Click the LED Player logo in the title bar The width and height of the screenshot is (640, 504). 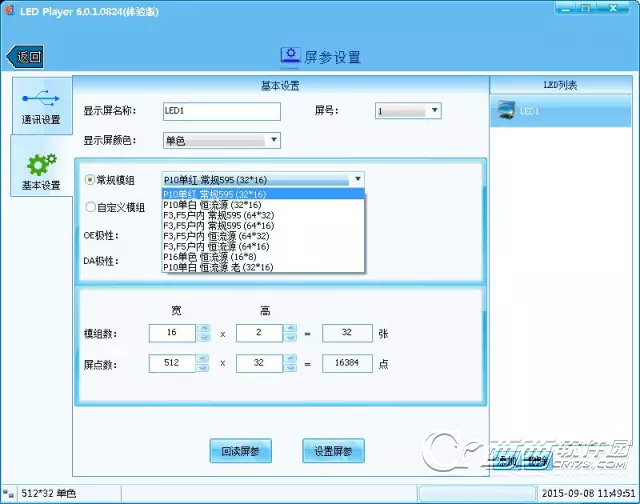pos(9,10)
